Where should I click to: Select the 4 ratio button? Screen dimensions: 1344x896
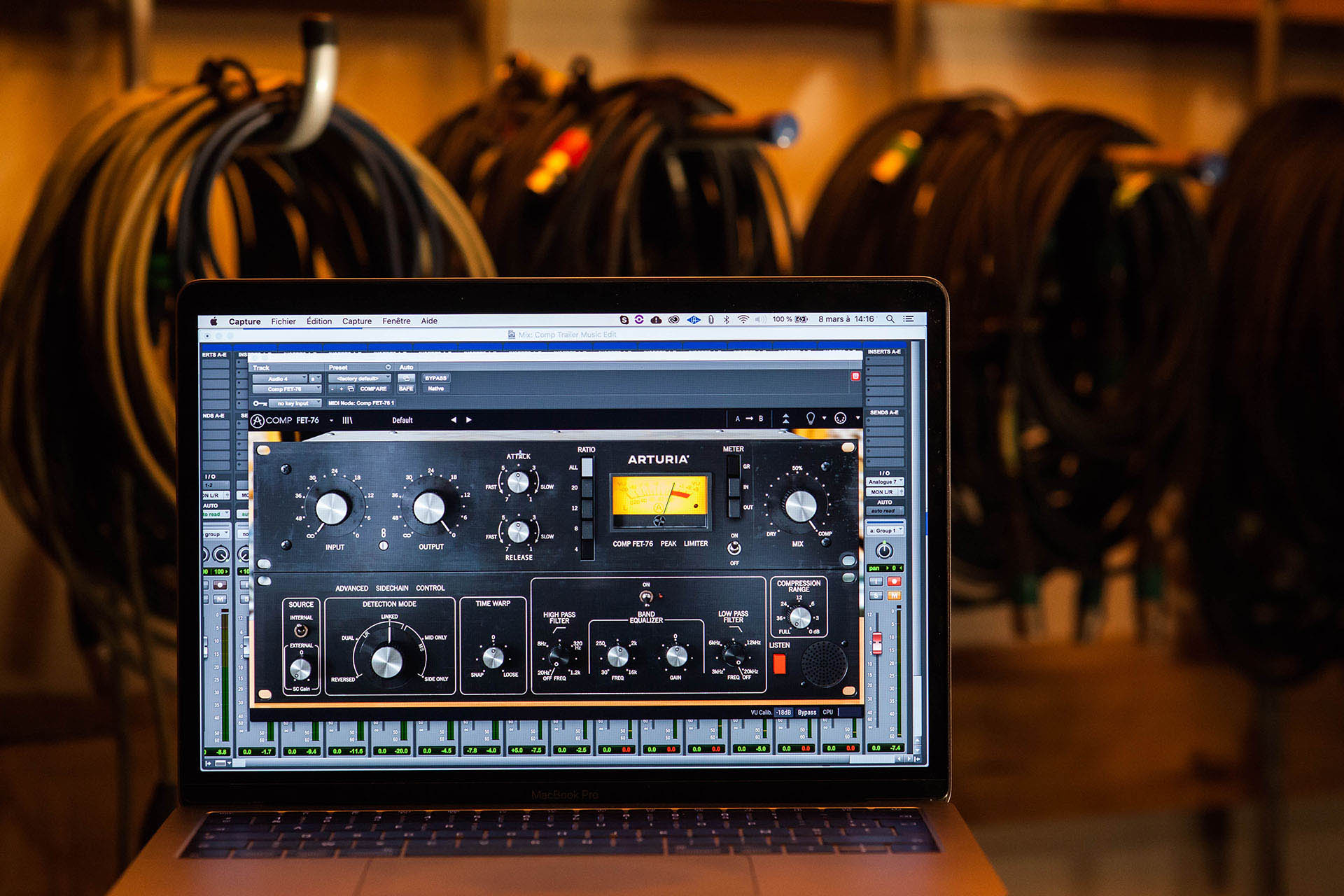tap(587, 549)
